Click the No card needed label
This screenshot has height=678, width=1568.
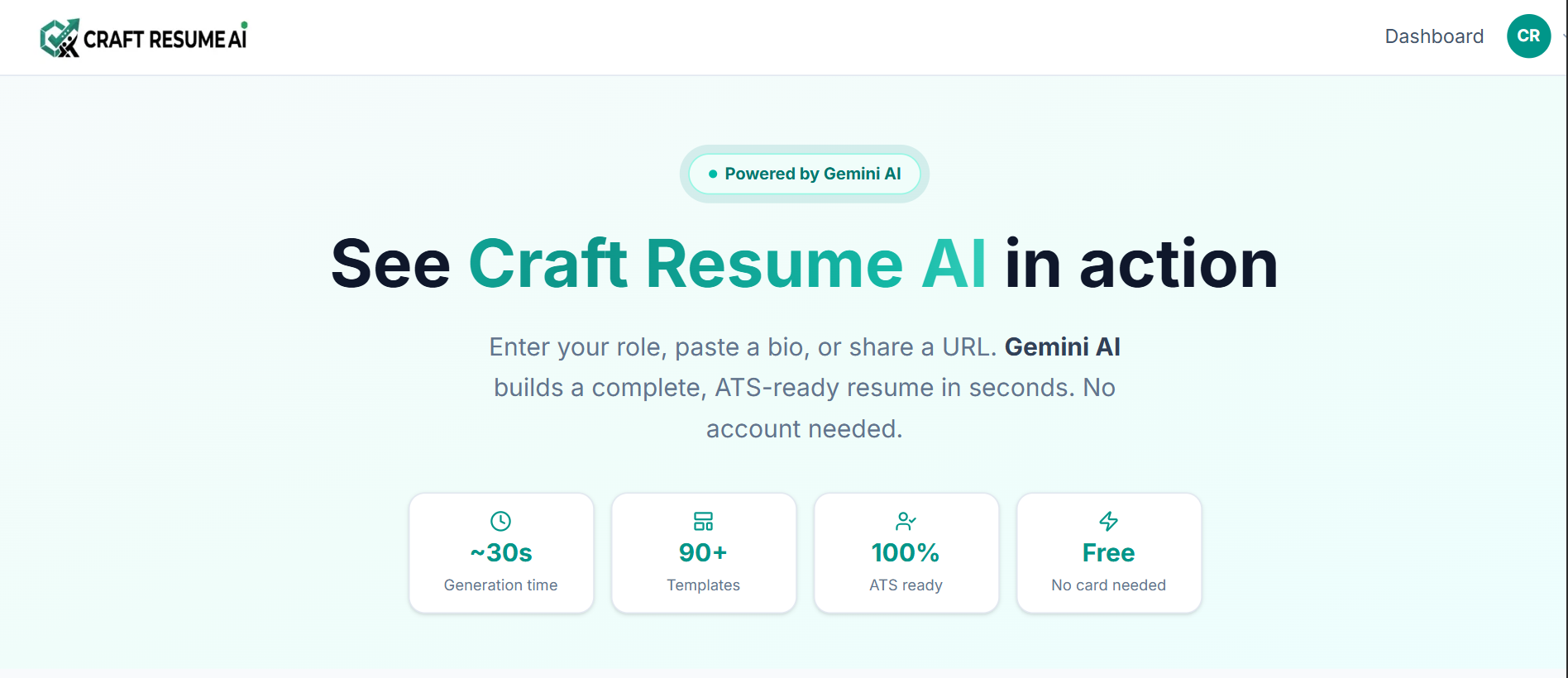(x=1108, y=585)
